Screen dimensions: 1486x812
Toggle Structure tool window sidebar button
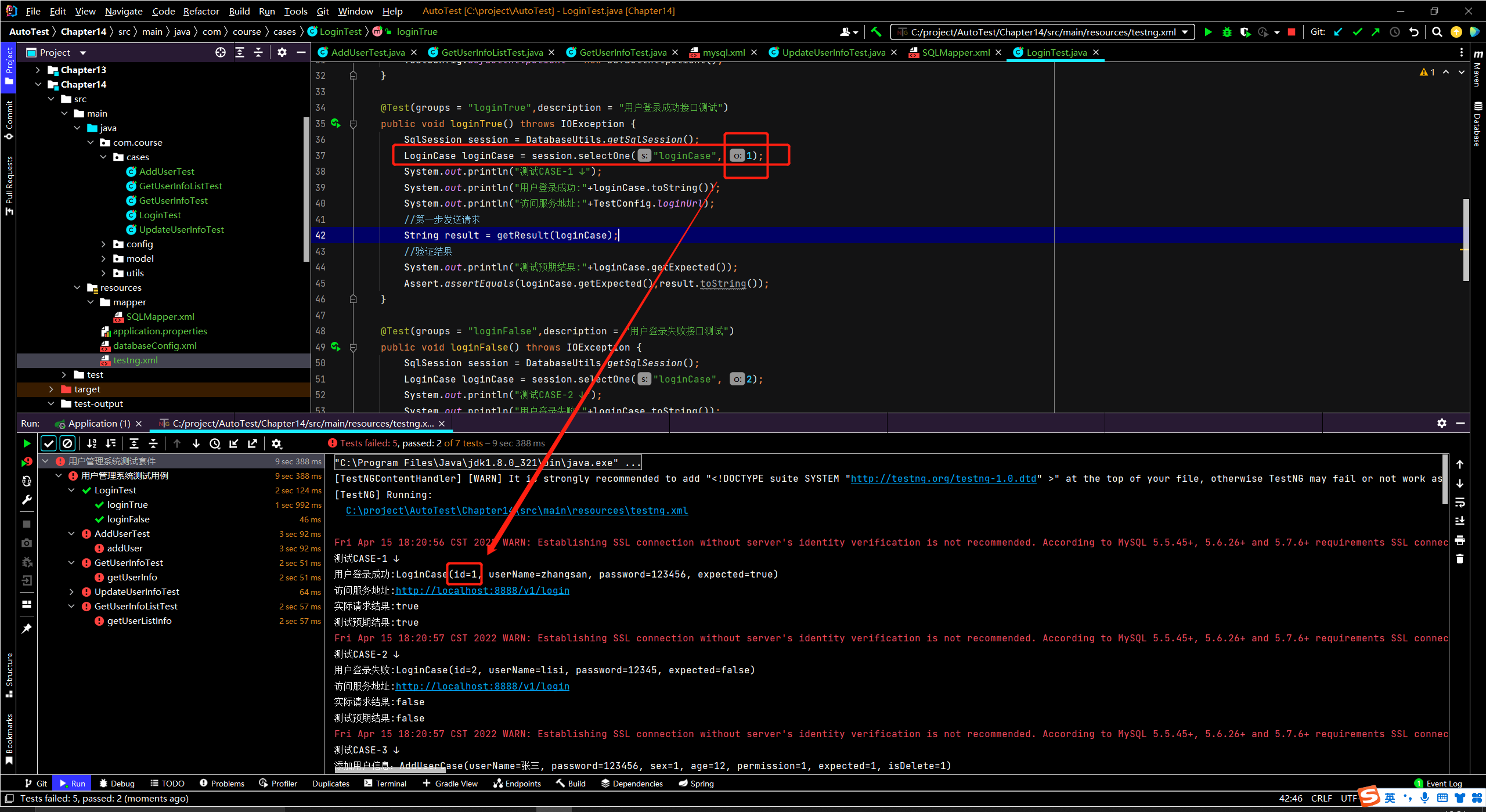pos(9,675)
